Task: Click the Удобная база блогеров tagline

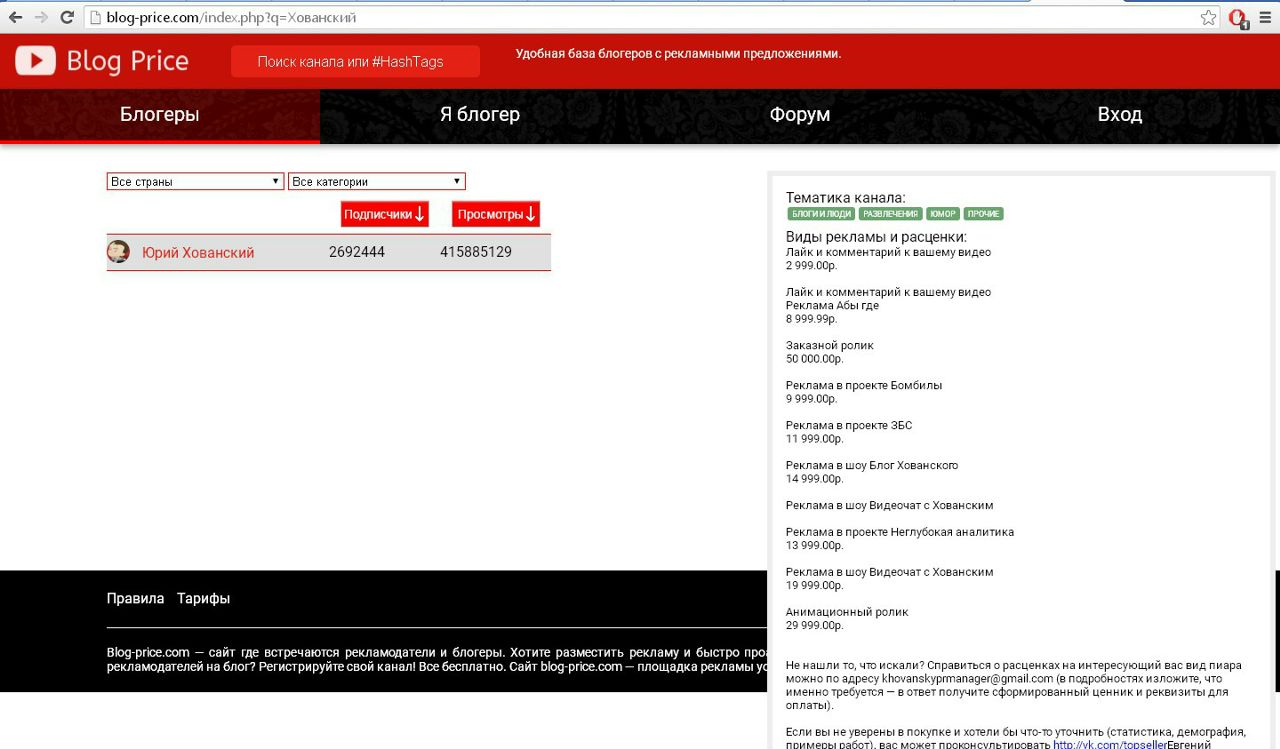Action: (678, 54)
